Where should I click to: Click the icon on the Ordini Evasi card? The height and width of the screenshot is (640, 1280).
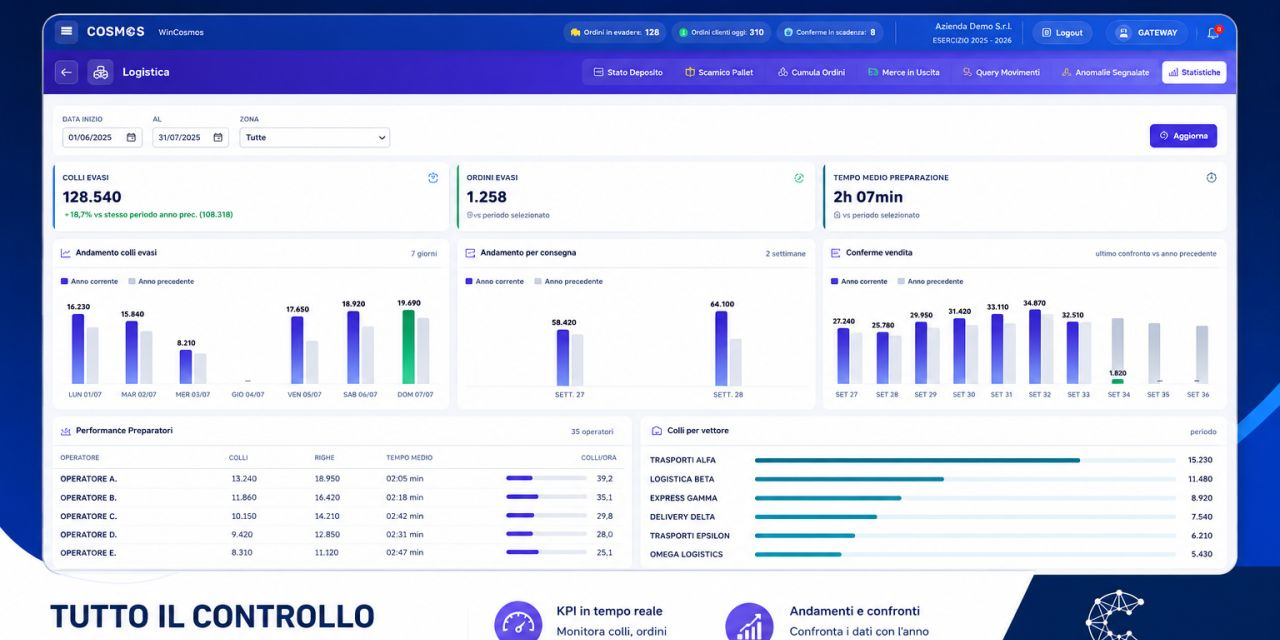click(x=799, y=178)
